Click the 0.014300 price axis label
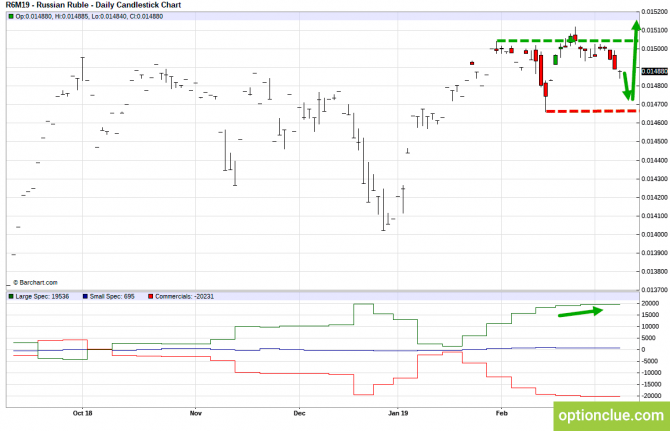 [655, 179]
